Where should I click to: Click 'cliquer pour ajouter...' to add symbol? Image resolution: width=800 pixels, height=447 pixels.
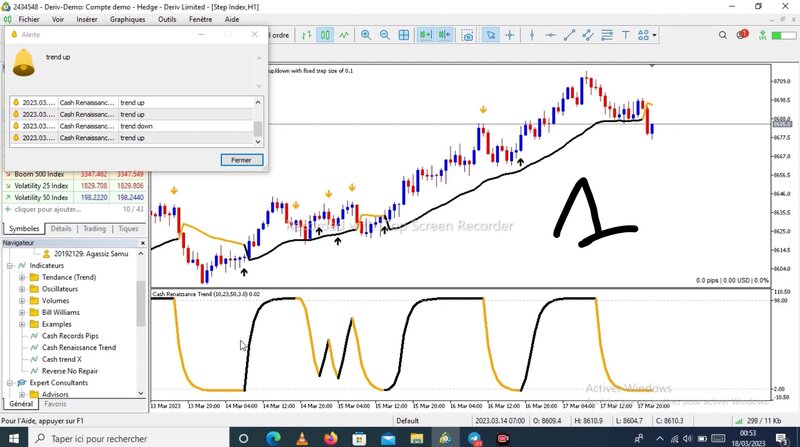(x=48, y=209)
